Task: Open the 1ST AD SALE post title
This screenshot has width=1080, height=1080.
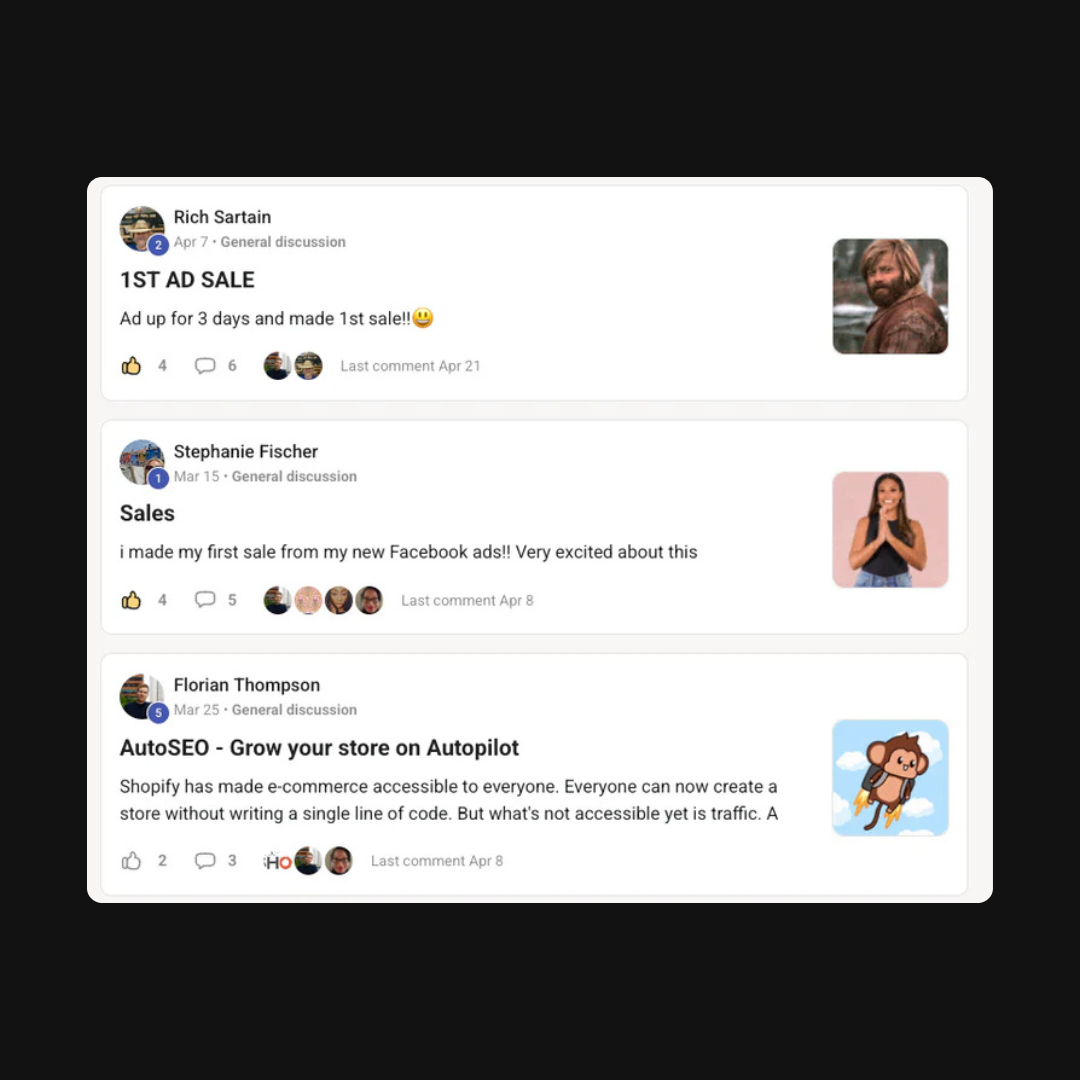Action: [x=187, y=280]
